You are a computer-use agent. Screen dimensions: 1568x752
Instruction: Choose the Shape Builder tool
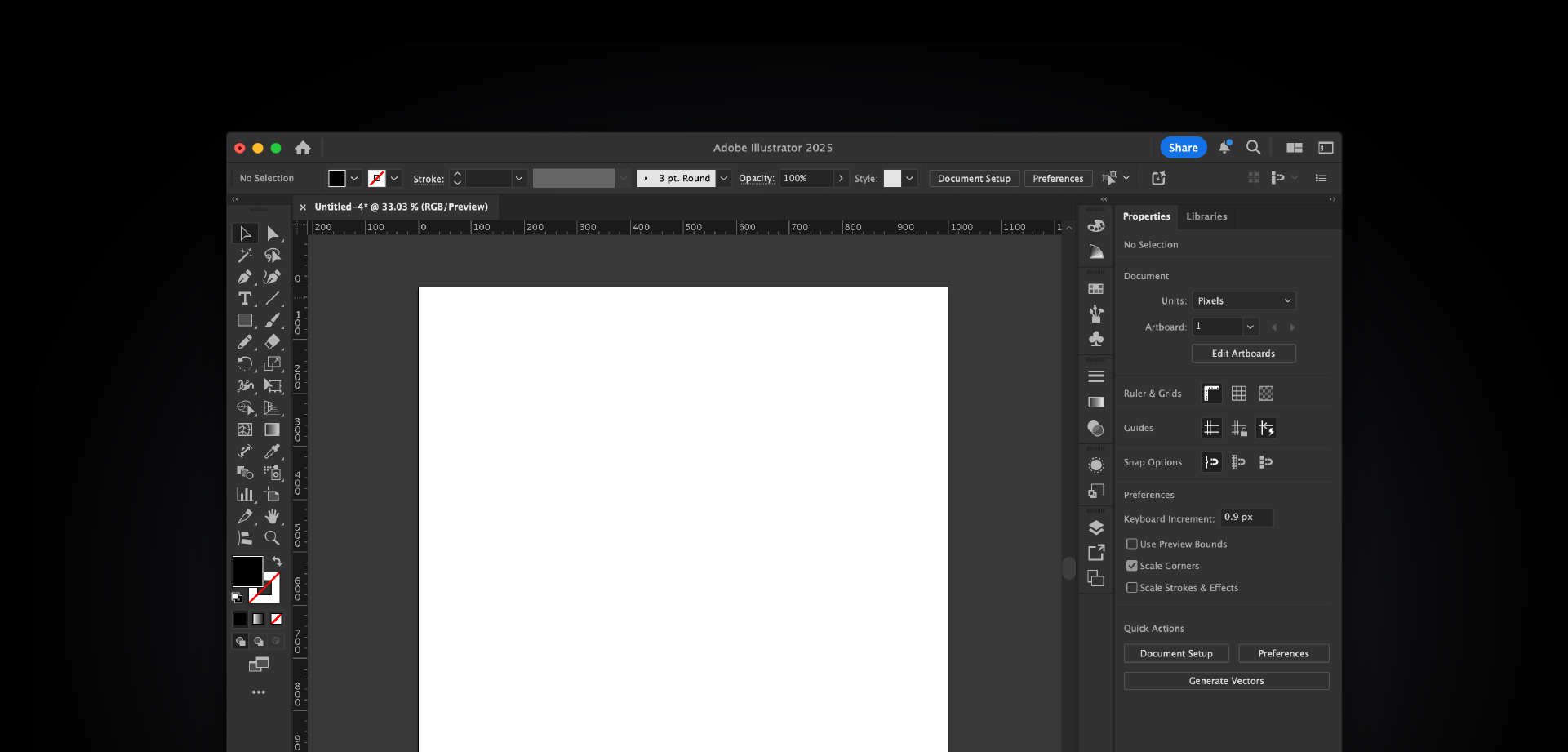tap(245, 407)
